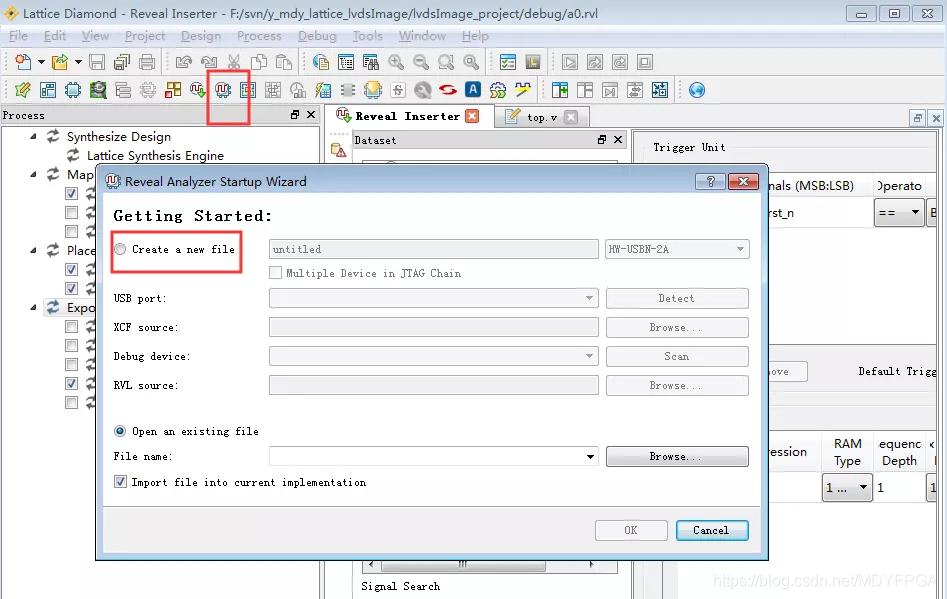Click the Save icon in toolbar
Image resolution: width=947 pixels, height=599 pixels.
(x=97, y=62)
